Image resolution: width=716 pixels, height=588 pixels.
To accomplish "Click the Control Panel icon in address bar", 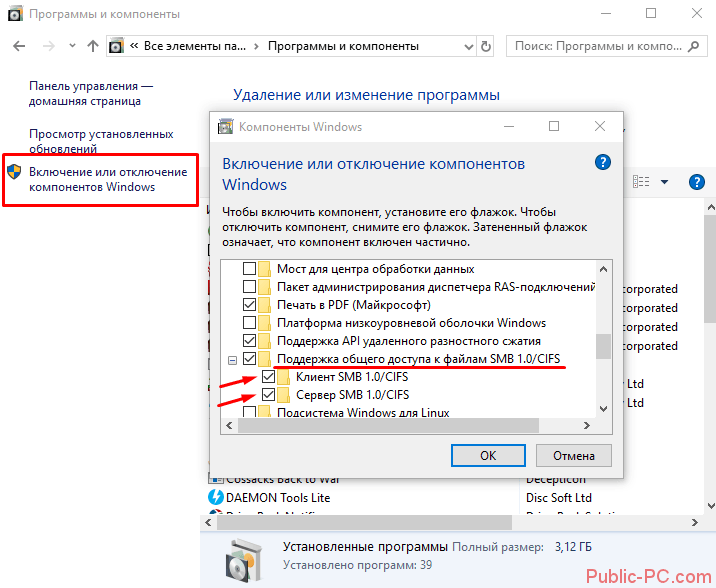I will 116,46.
